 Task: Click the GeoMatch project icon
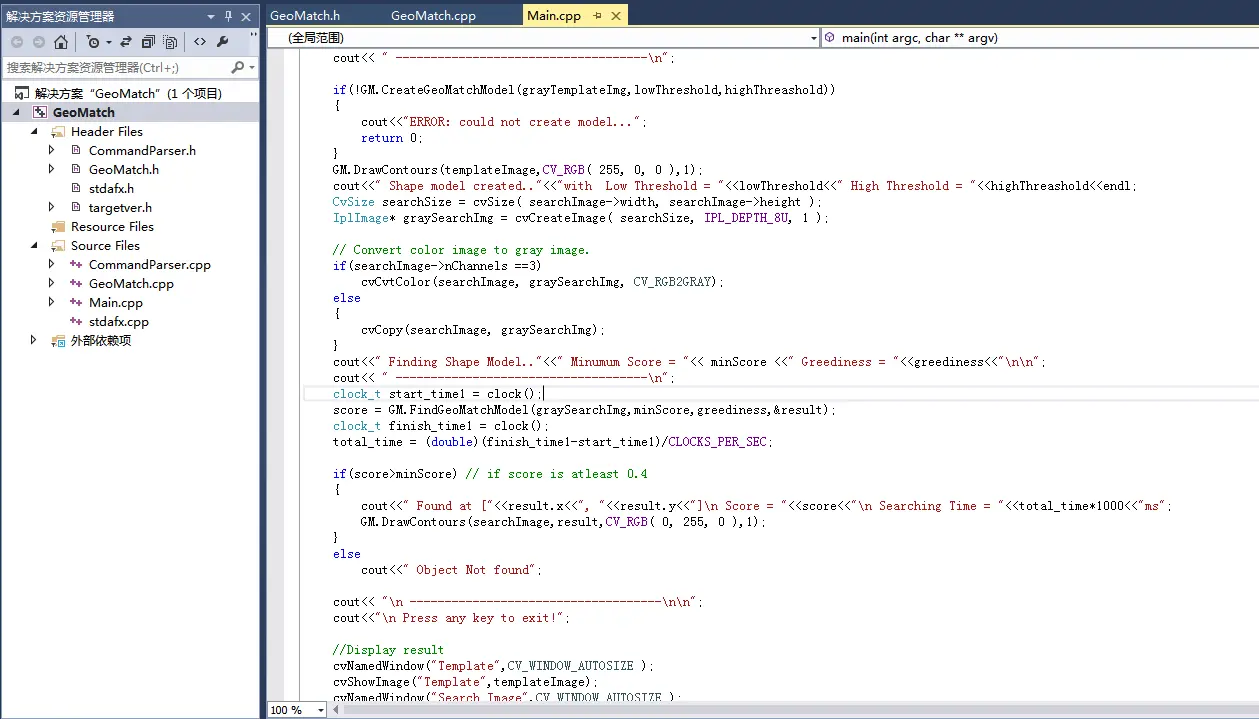coord(40,112)
